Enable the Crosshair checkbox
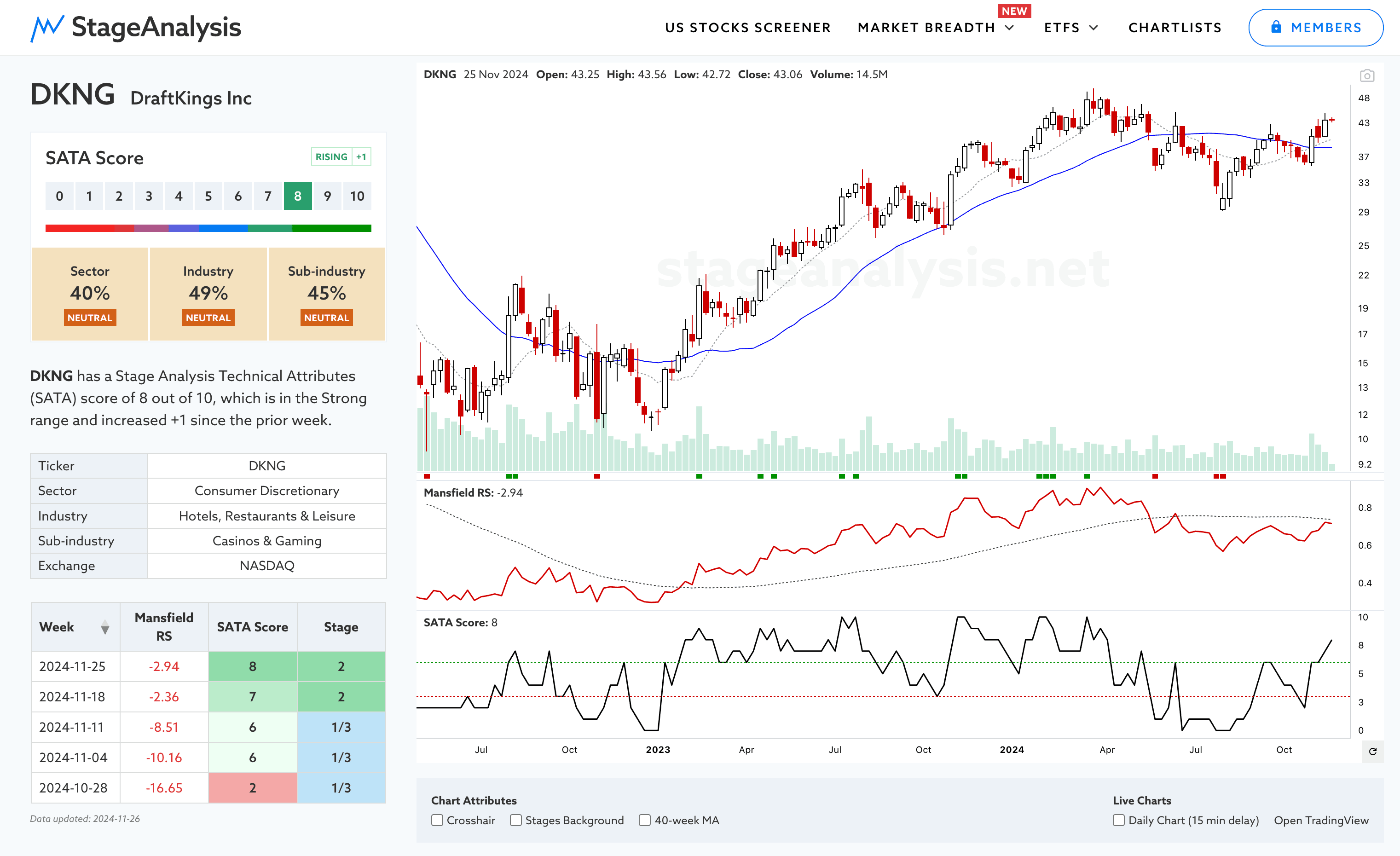Screen dimensions: 1400x856 pyautogui.click(x=437, y=820)
